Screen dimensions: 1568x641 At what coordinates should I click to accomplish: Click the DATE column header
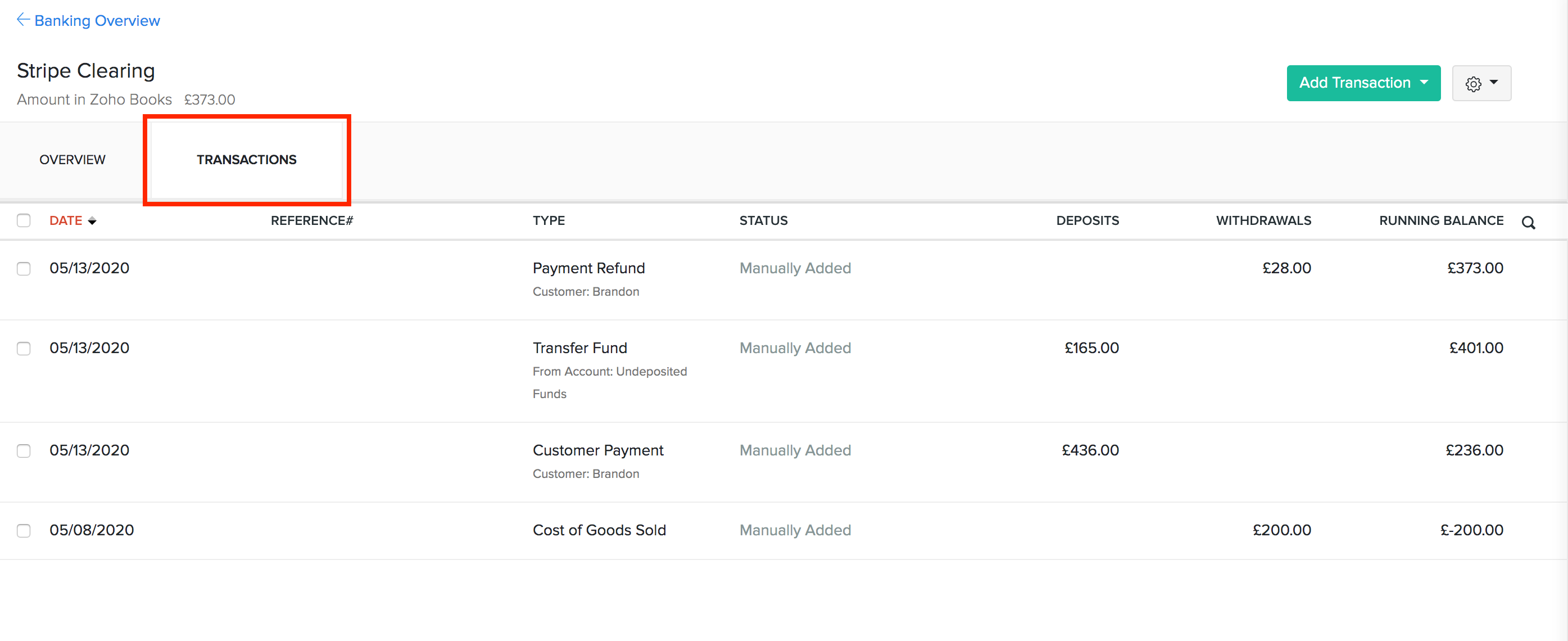pyautogui.click(x=65, y=220)
